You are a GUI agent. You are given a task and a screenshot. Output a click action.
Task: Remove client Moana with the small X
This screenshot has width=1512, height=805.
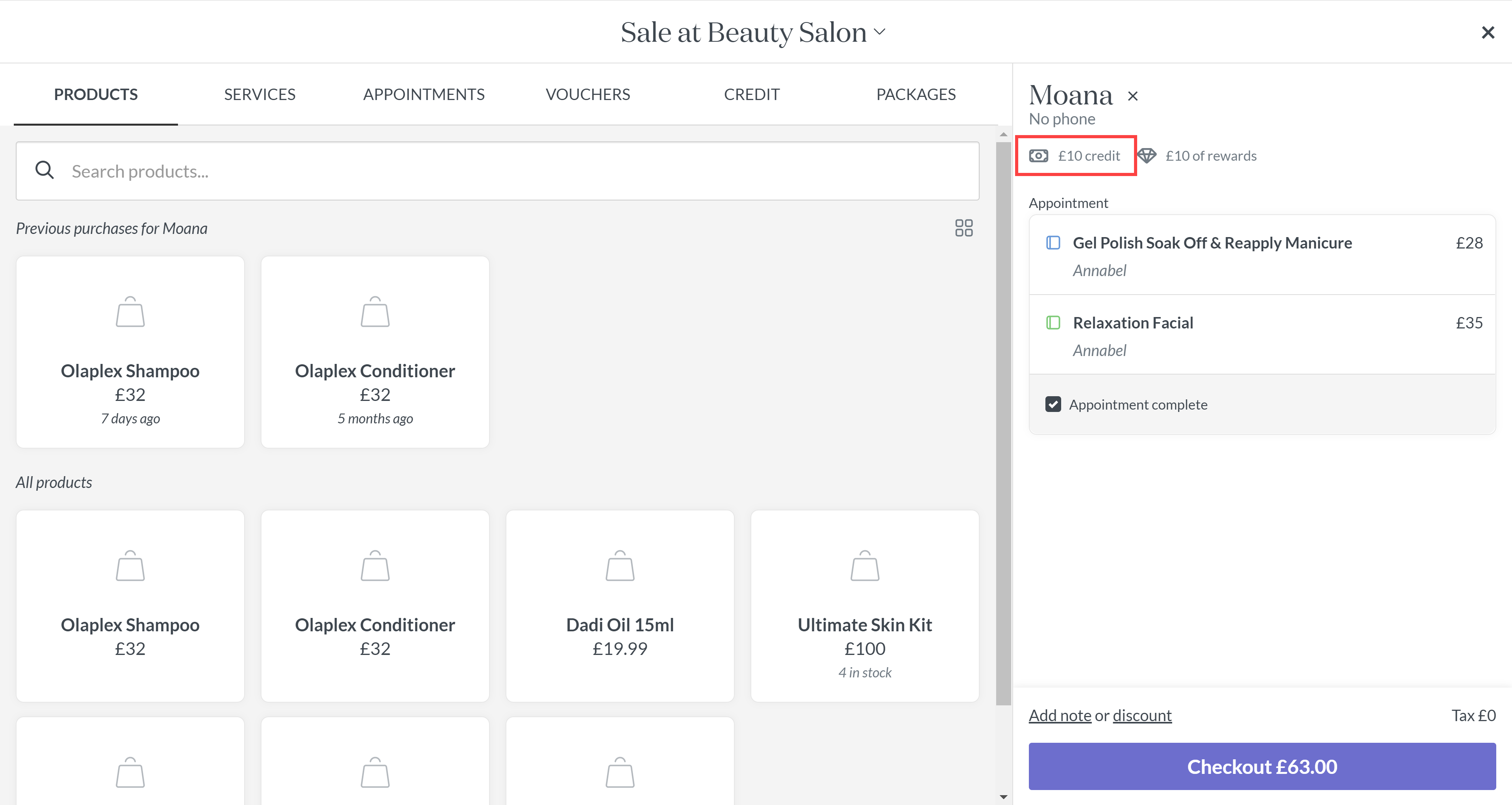pos(1133,96)
